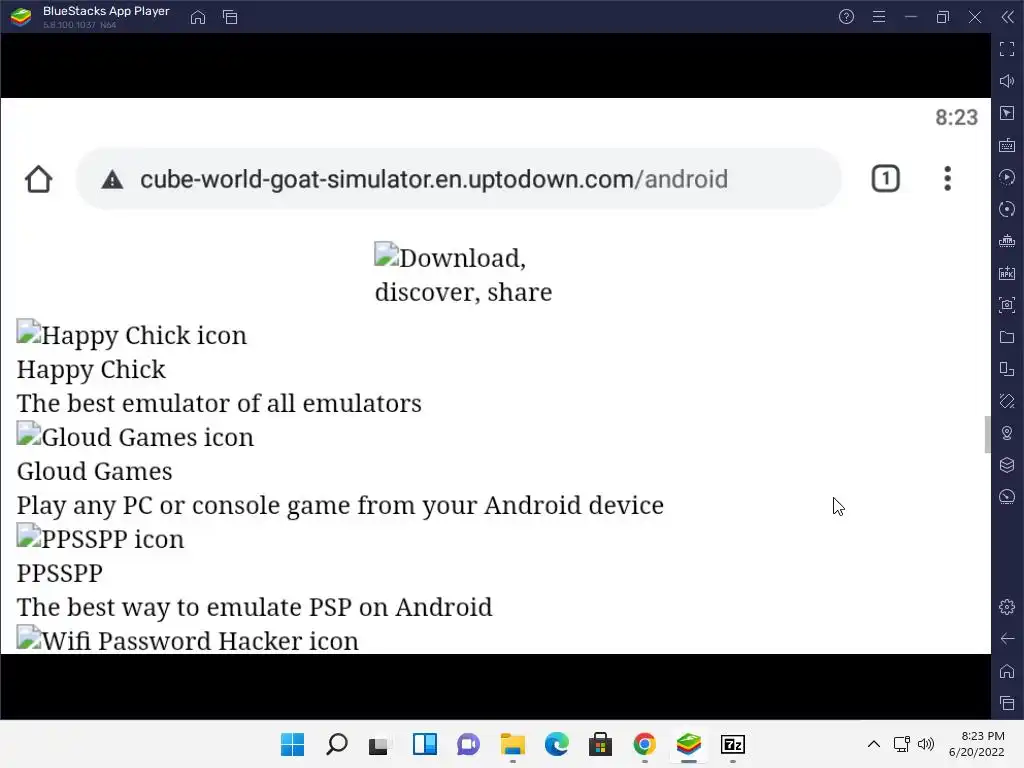Click 'The best way to emulate PSP' text
Viewport: 1024px width, 768px height.
255,607
